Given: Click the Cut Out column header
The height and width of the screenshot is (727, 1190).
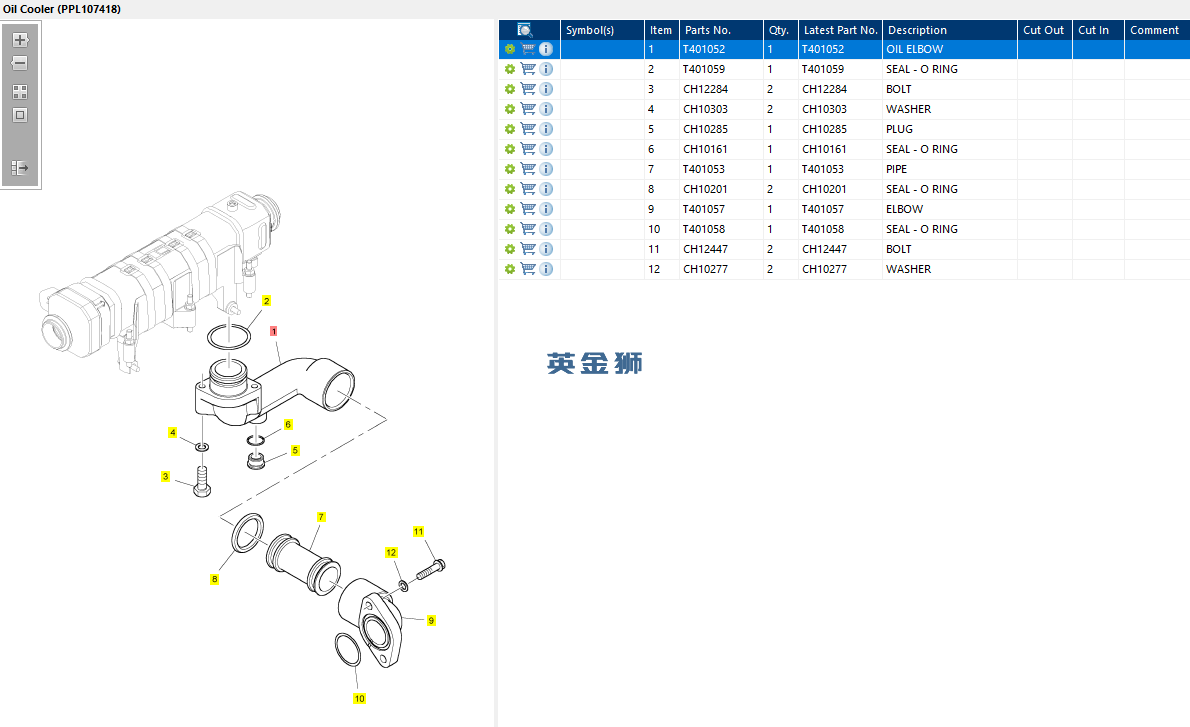Looking at the screenshot, I should pyautogui.click(x=1044, y=30).
